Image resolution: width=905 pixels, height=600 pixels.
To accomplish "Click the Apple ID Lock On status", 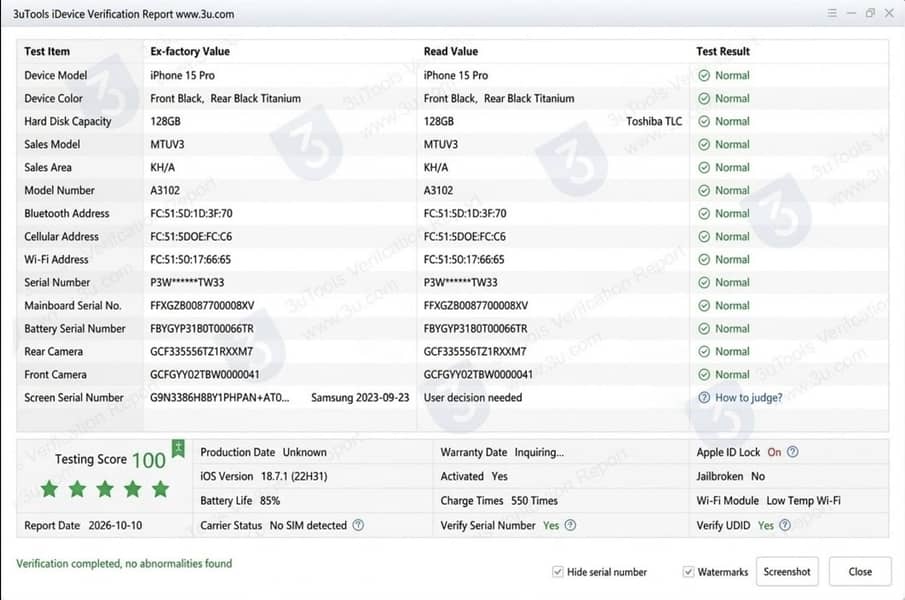I will [x=774, y=452].
